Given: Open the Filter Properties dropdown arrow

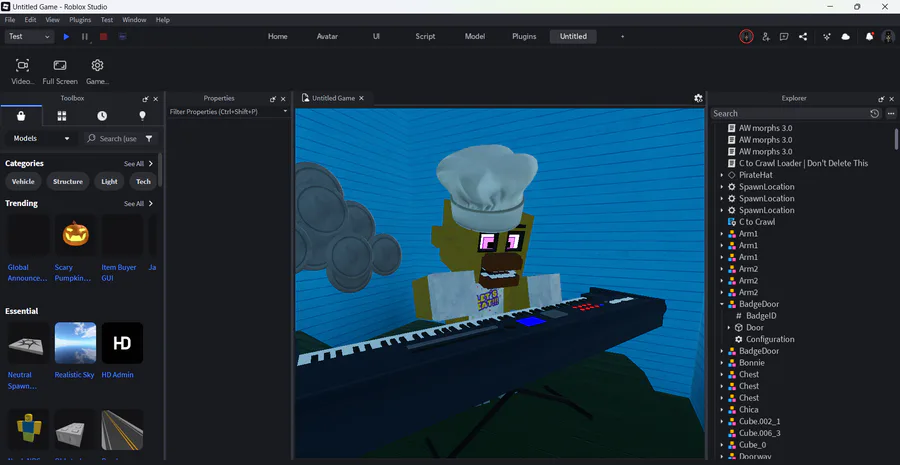Looking at the screenshot, I should [x=285, y=111].
